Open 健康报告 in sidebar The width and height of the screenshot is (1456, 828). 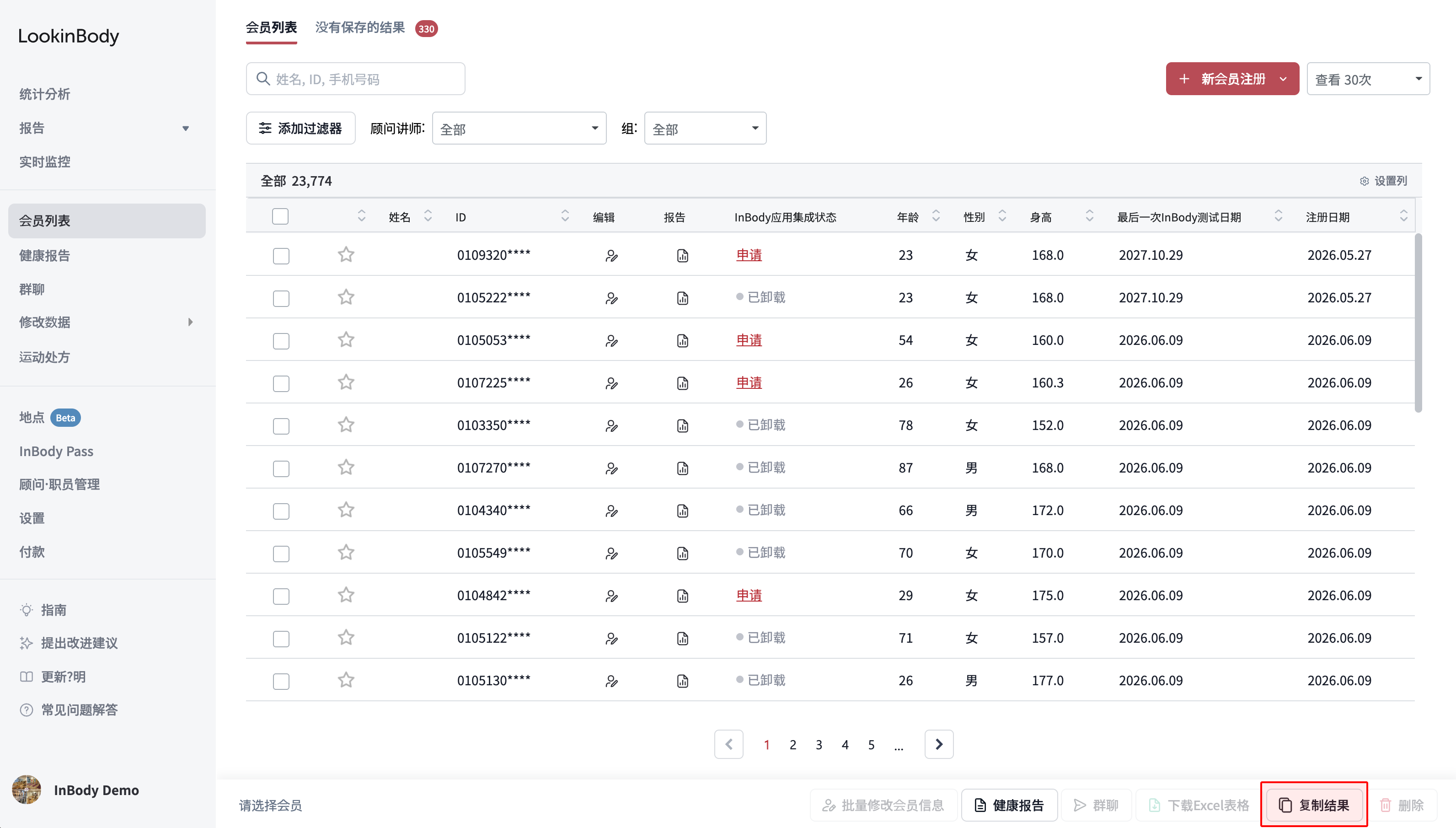pos(44,256)
